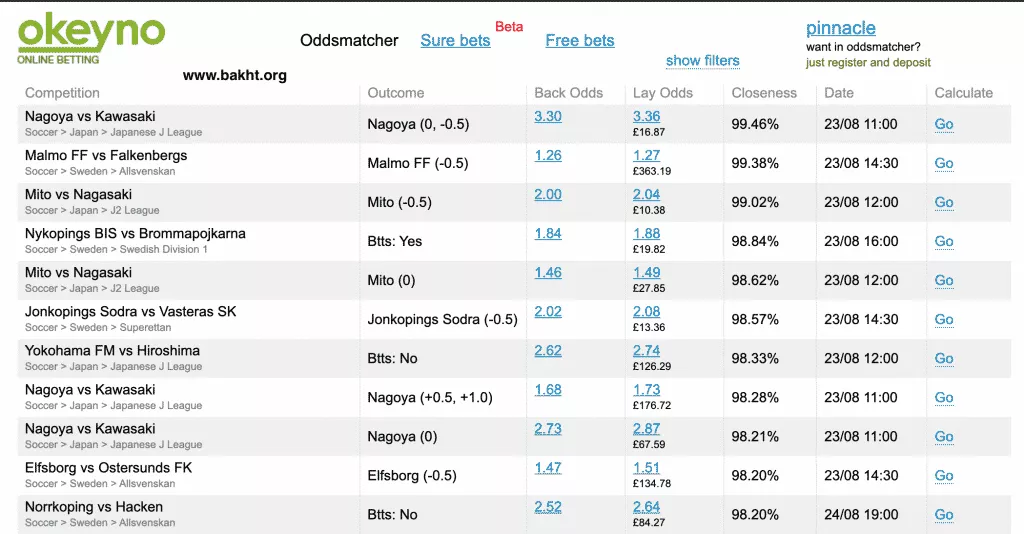
Task: Click the Competition column header
Action: (x=62, y=93)
